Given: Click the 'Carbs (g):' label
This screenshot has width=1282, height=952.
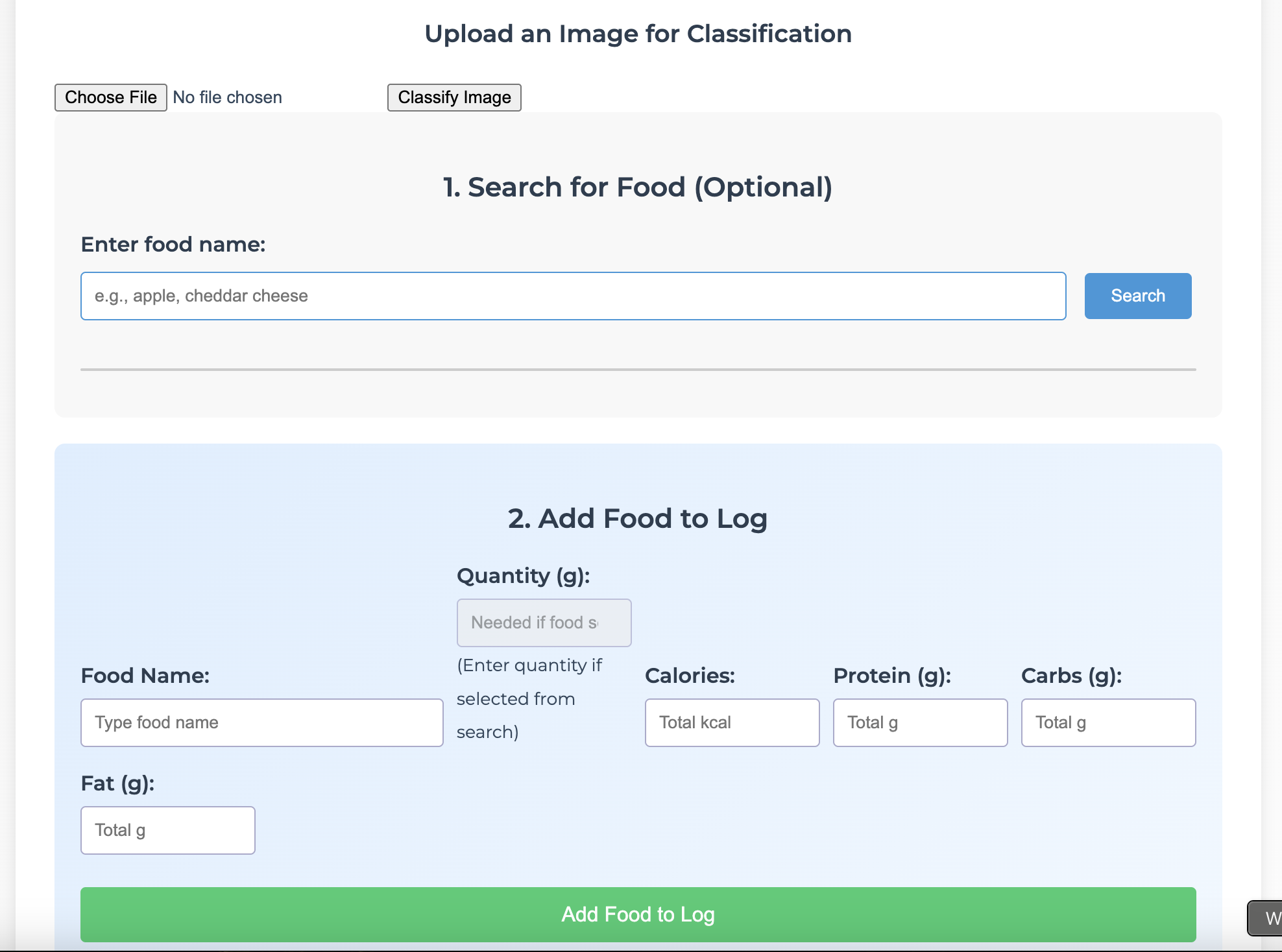Looking at the screenshot, I should (x=1071, y=676).
